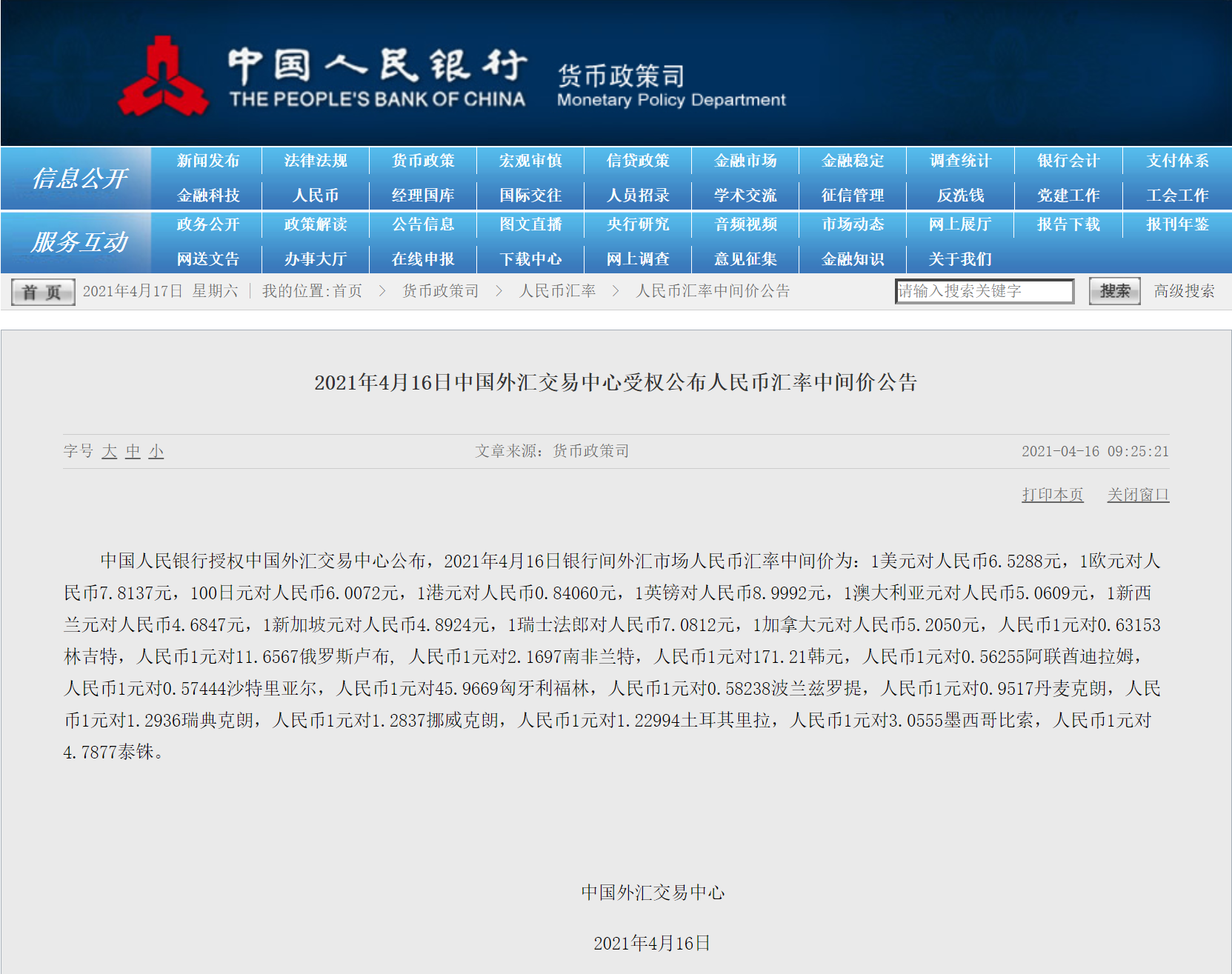Viewport: 1232px width, 974px height.
Task: Click the 首页 home button
Action: (43, 292)
